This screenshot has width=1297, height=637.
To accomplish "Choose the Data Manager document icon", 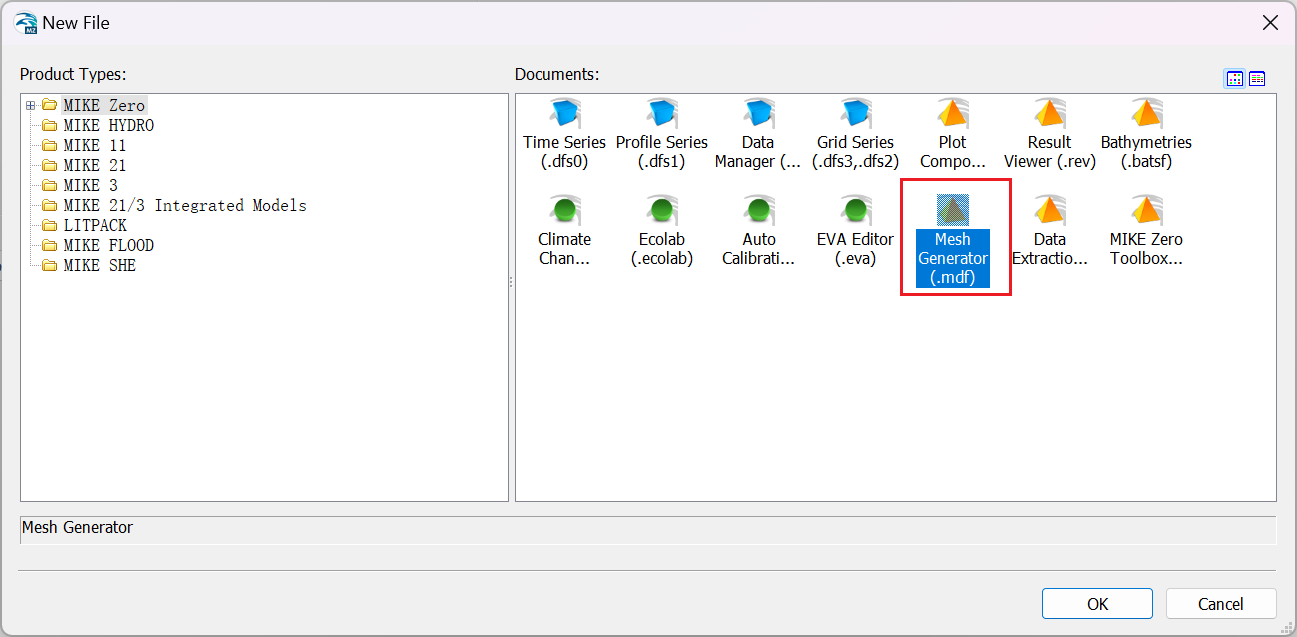I will pyautogui.click(x=758, y=113).
